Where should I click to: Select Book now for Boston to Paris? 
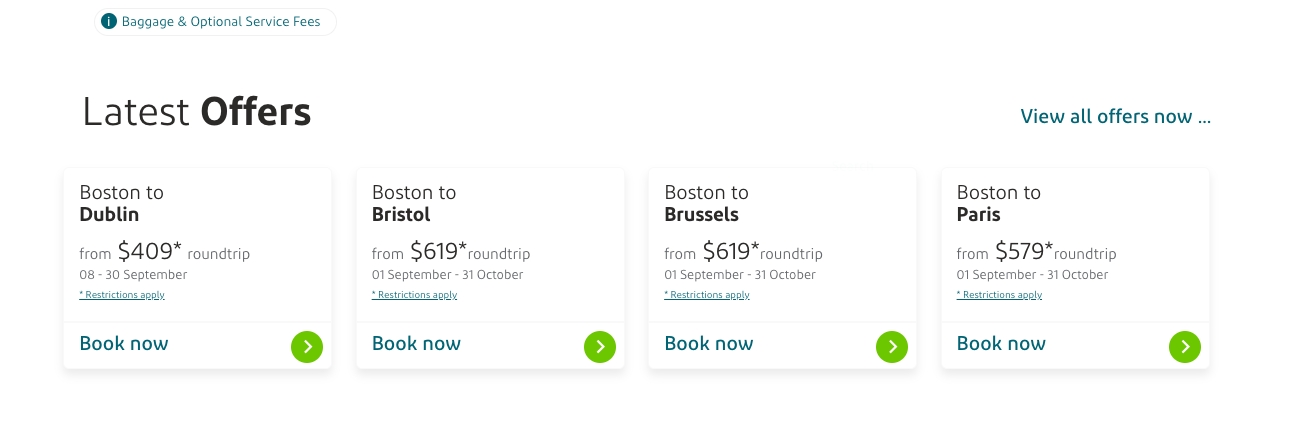(1001, 344)
